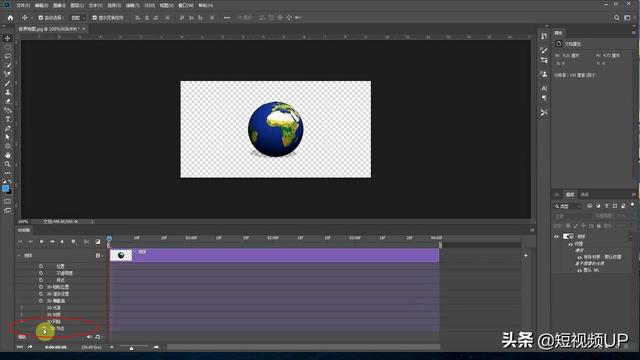Image resolution: width=640 pixels, height=360 pixels.
Task: Split clip at playhead with scissors icon
Action: (x=86, y=242)
